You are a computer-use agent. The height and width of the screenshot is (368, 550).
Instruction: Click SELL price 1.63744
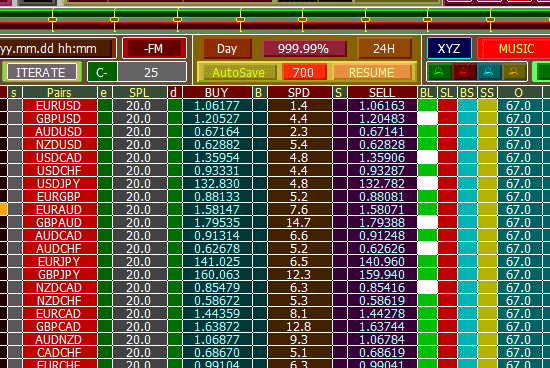click(x=382, y=326)
